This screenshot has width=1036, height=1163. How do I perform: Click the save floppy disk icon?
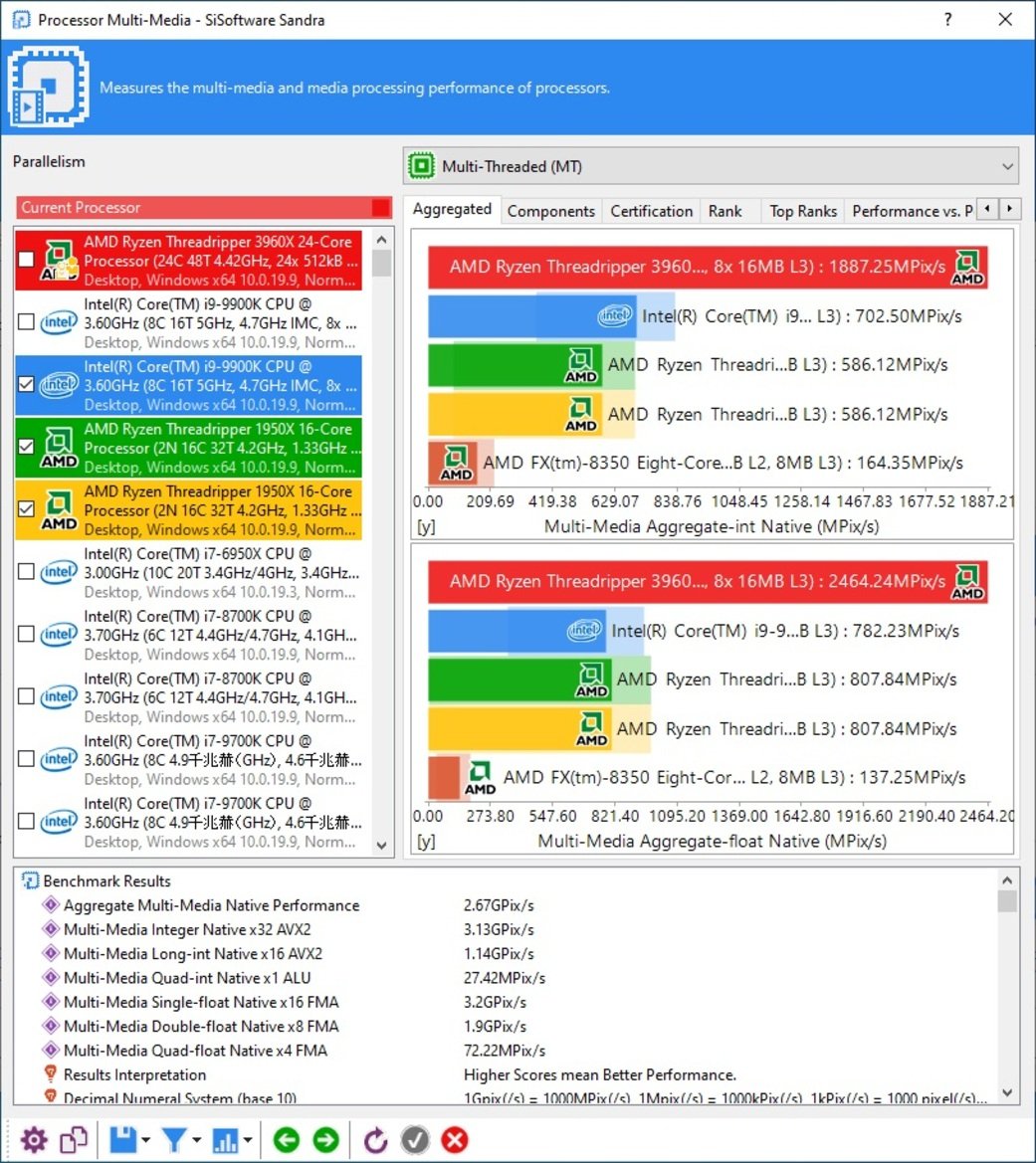pos(123,1140)
